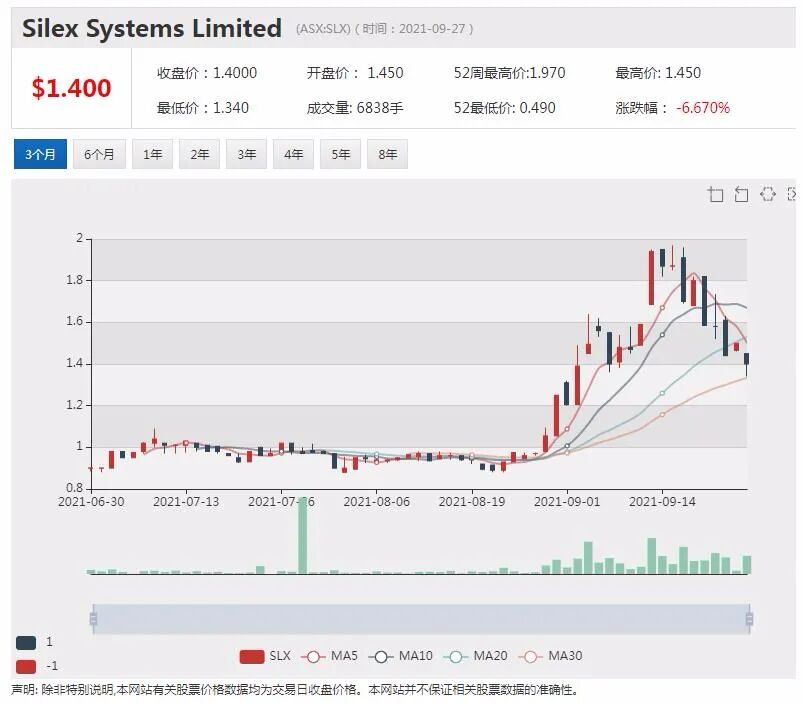Image resolution: width=803 pixels, height=705 pixels.
Task: Toggle MA30 line in the legend
Action: [x=551, y=656]
